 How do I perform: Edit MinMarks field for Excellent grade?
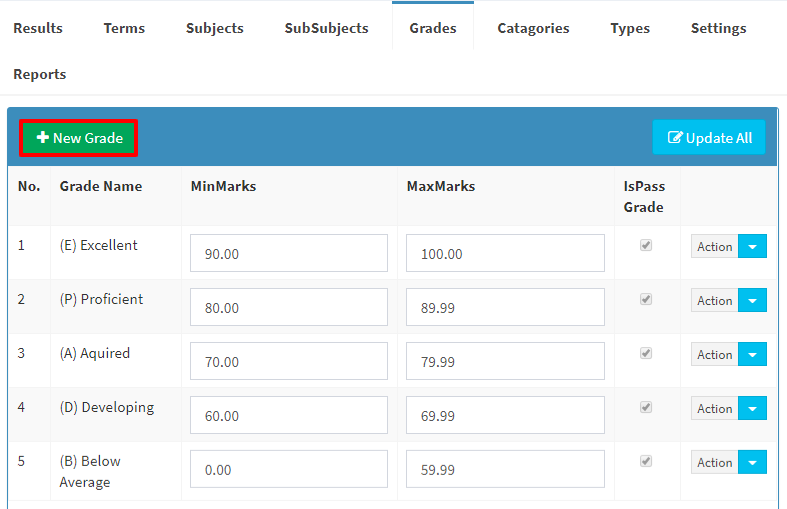(289, 253)
